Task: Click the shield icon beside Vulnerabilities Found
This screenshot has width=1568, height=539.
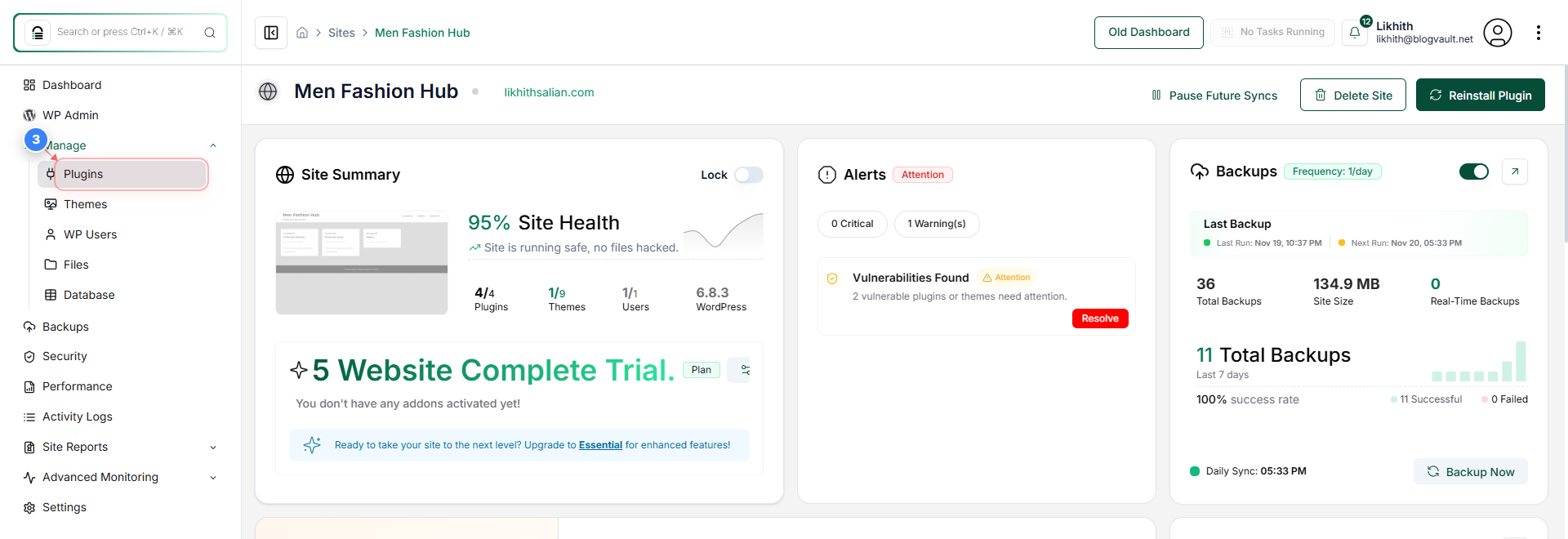Action: point(832,278)
